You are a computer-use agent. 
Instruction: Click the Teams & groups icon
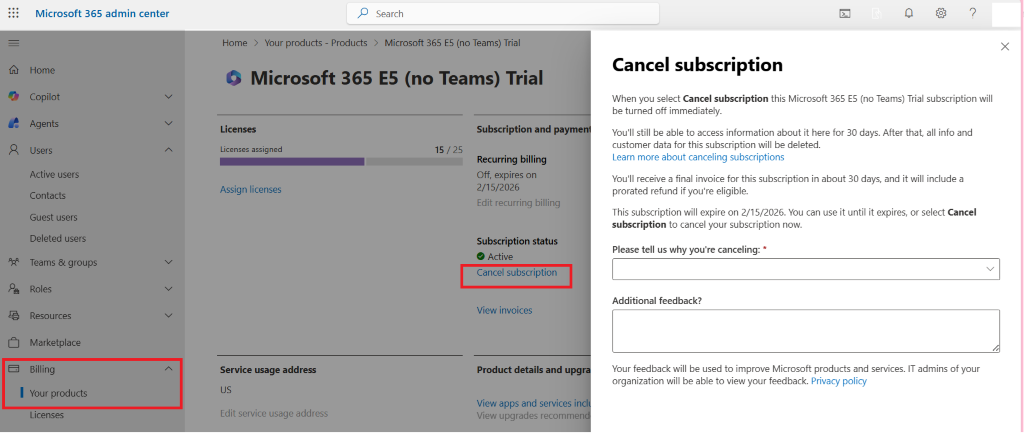(13, 262)
